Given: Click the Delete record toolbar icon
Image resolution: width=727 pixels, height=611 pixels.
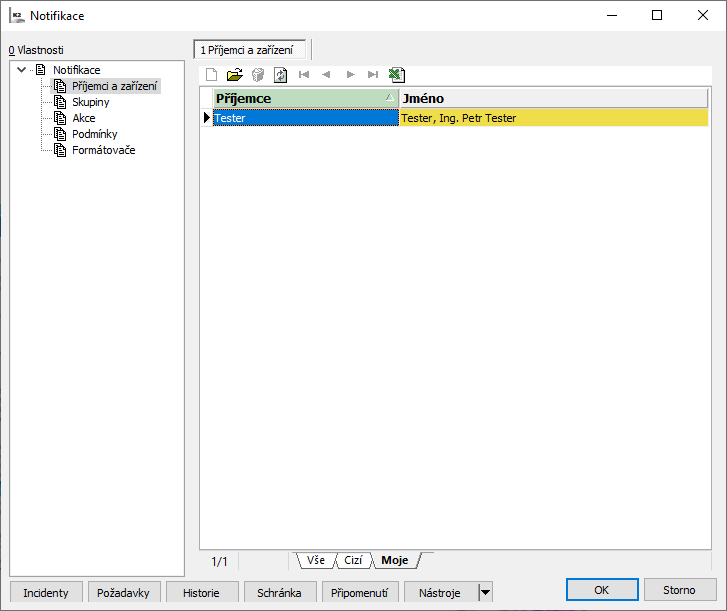Looking at the screenshot, I should [258, 75].
